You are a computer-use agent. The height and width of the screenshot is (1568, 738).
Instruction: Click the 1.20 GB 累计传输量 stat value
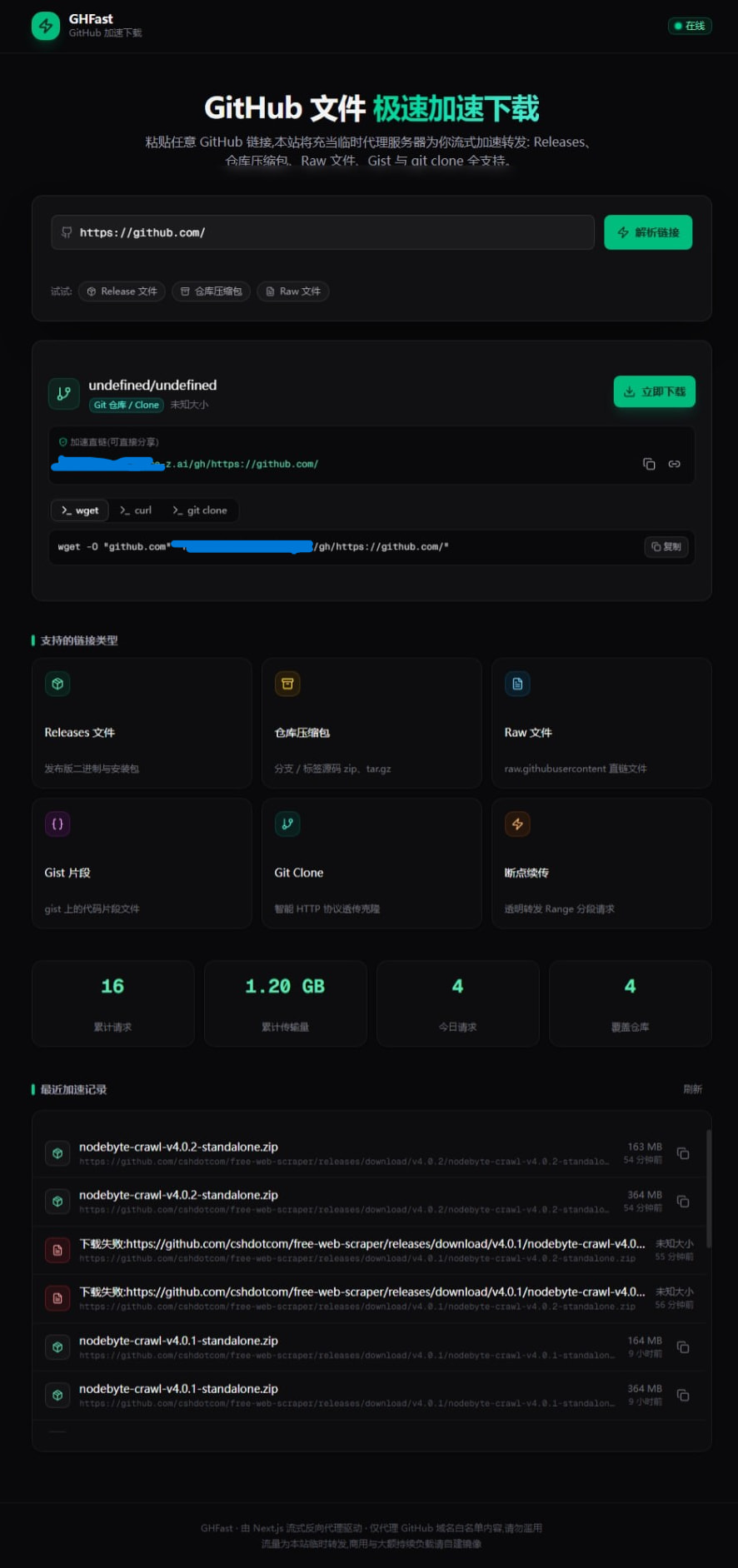285,987
